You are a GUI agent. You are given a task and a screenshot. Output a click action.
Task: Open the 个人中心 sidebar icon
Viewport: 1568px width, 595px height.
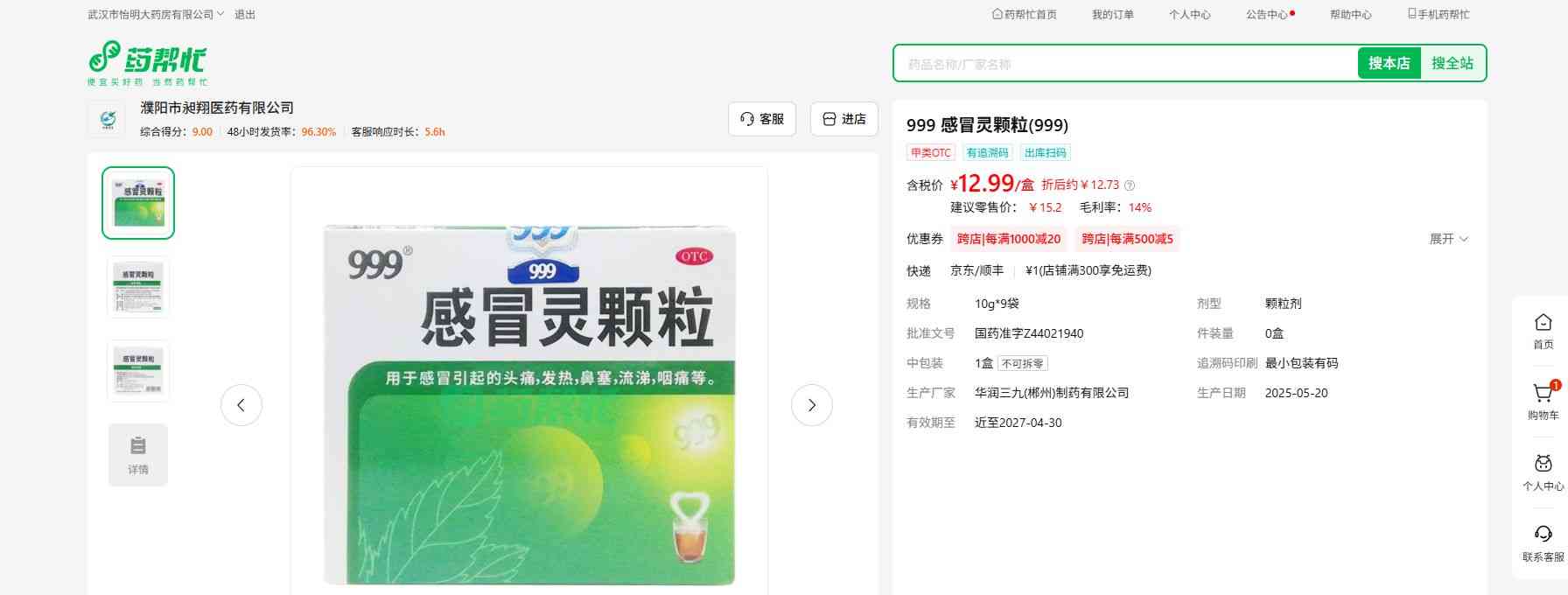pos(1543,464)
